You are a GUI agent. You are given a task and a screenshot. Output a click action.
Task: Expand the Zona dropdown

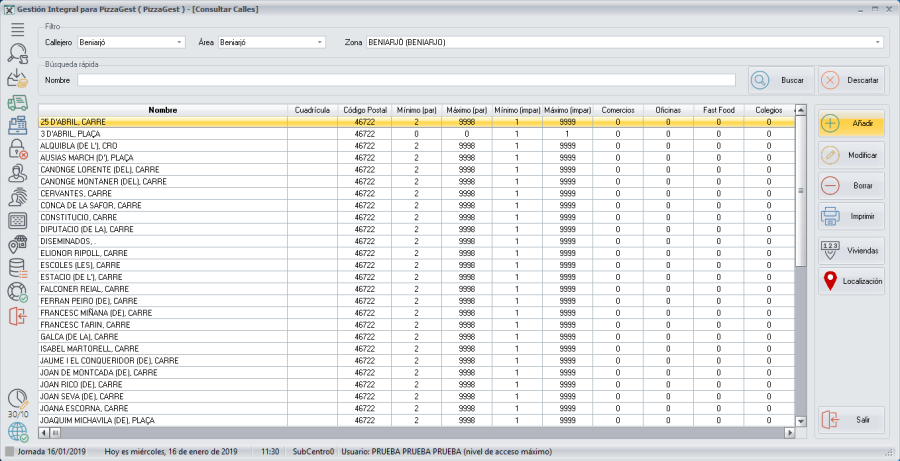(877, 43)
